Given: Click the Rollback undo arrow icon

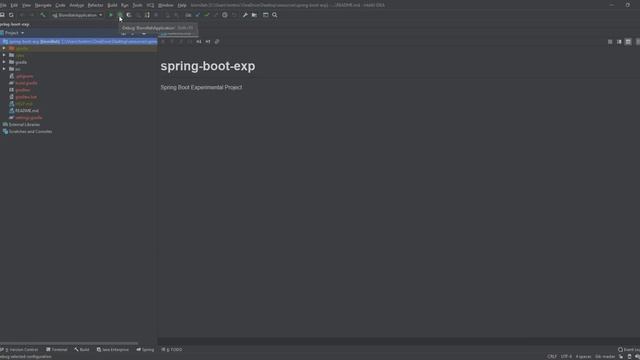Looking at the screenshot, I should tap(234, 15).
